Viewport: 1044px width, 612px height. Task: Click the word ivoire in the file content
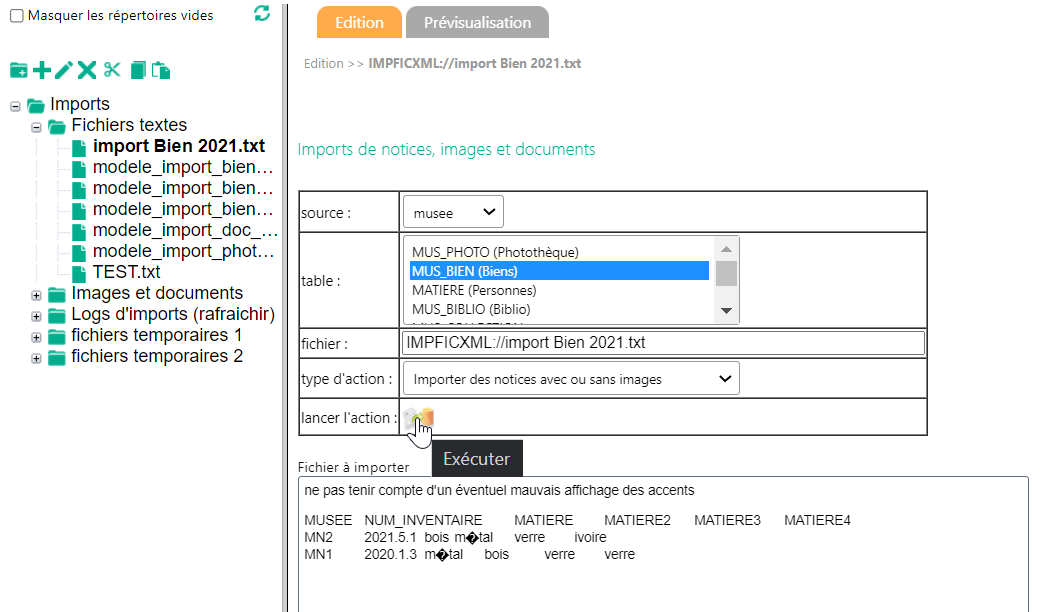pos(591,537)
